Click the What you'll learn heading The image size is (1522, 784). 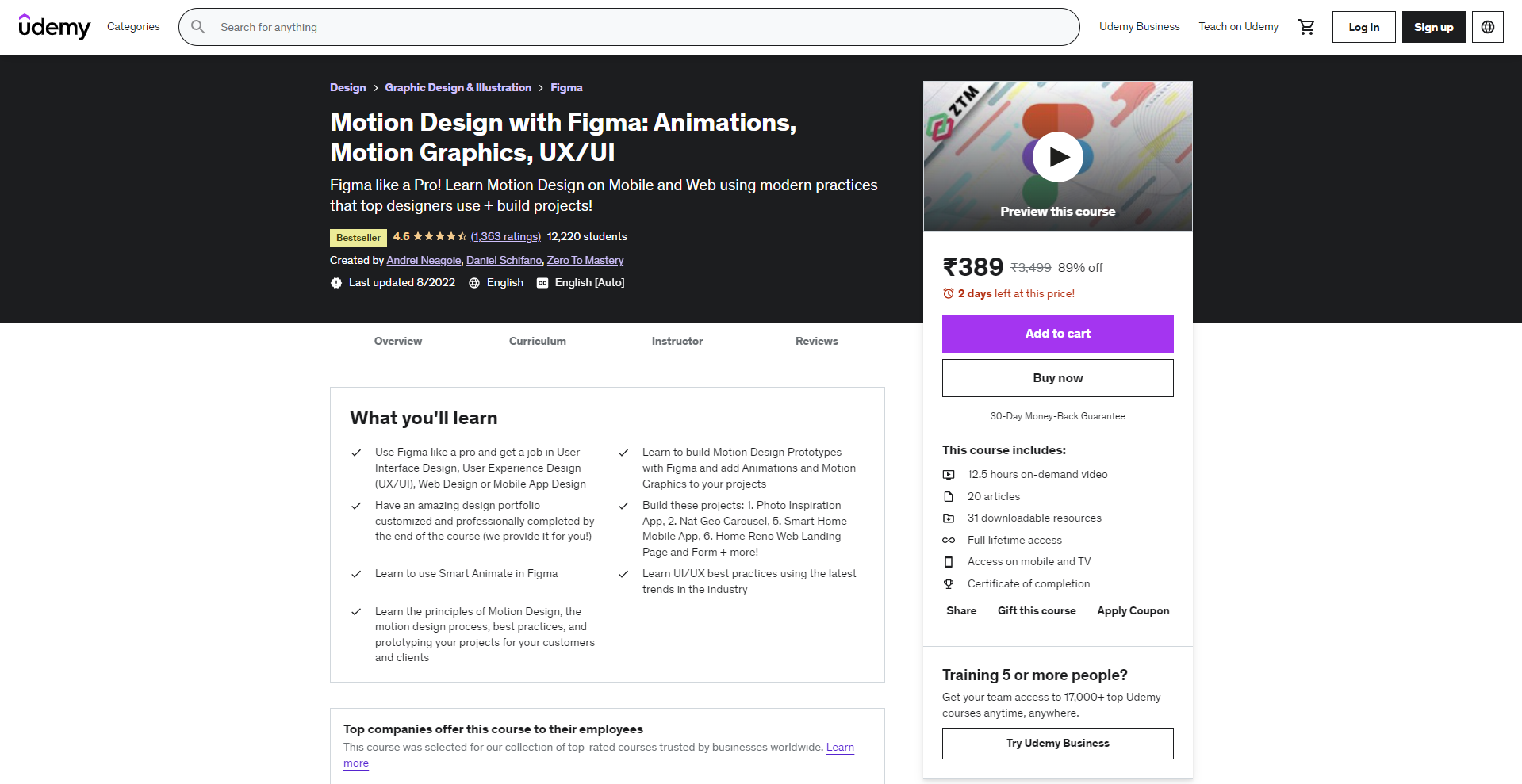(x=424, y=418)
